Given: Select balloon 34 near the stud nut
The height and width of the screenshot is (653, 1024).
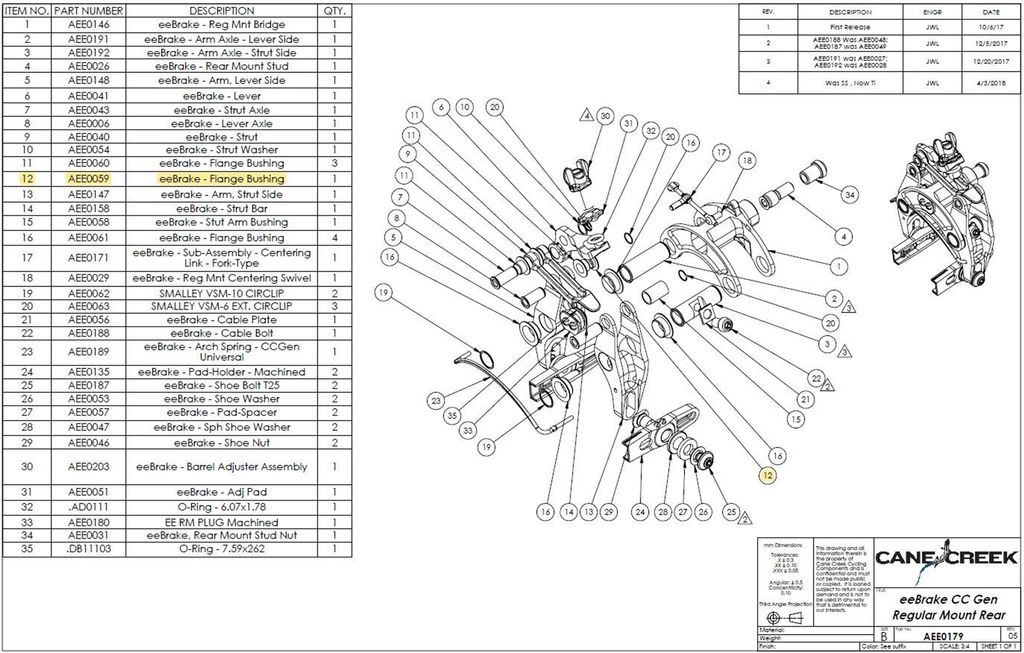Looking at the screenshot, I should point(850,194).
